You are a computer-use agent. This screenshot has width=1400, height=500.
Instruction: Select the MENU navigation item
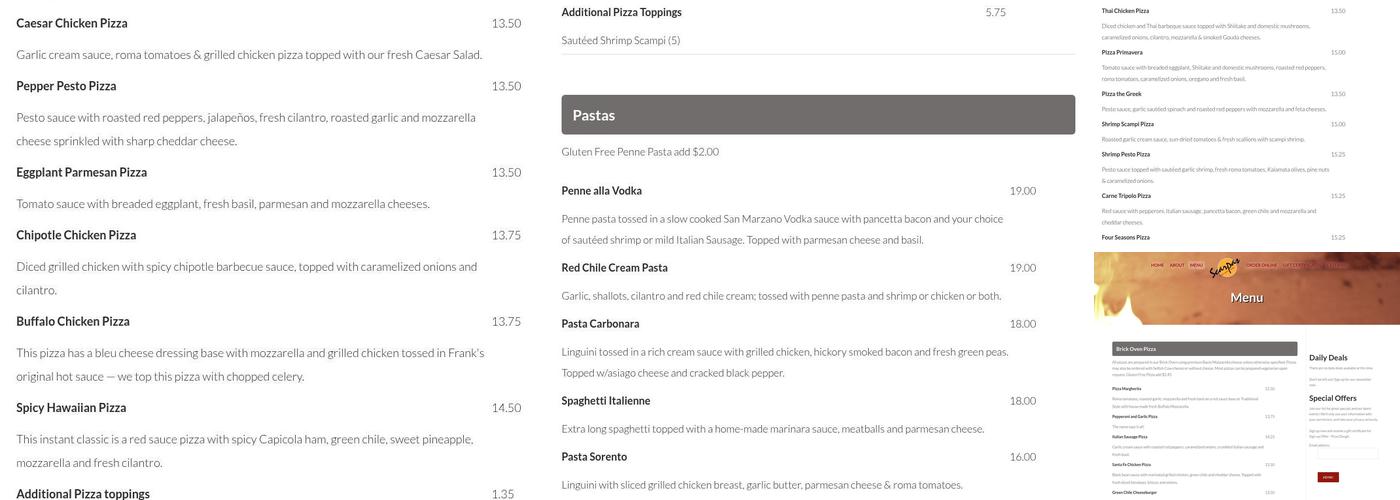click(1196, 265)
